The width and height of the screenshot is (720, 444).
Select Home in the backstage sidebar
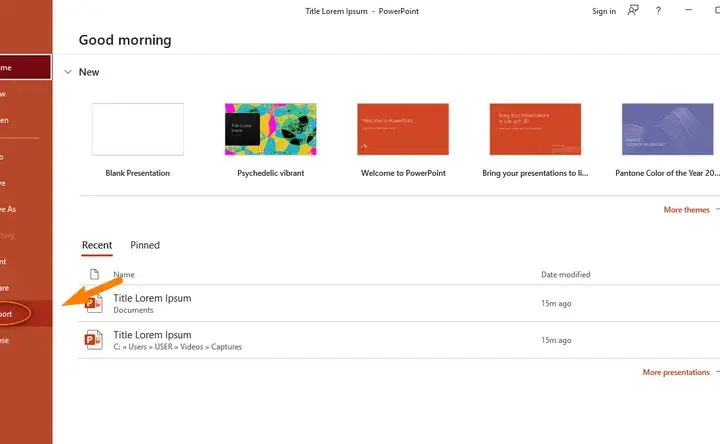tap(25, 67)
